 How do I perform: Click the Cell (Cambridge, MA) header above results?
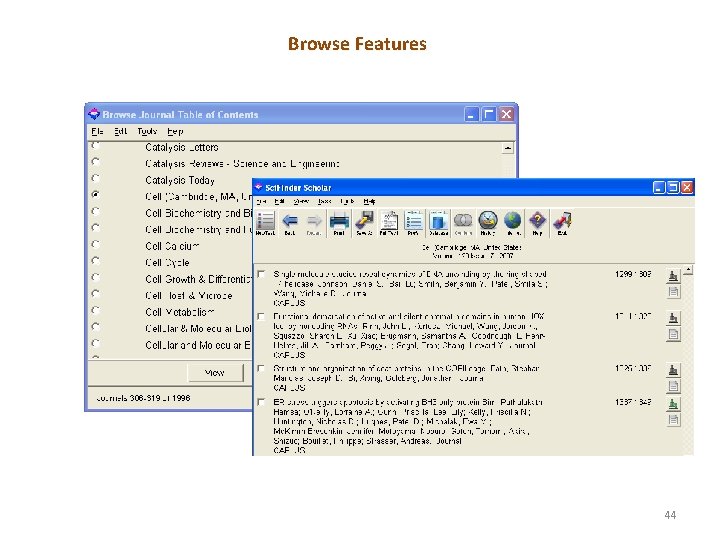coord(472,248)
